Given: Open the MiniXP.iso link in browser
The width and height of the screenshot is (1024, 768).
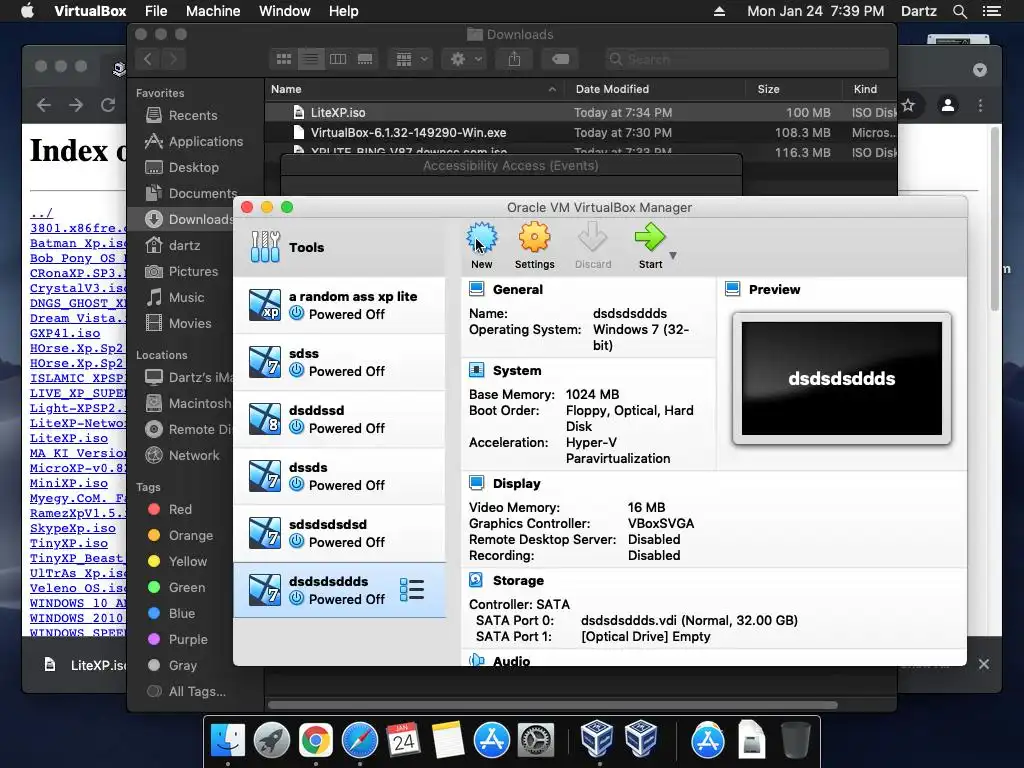Looking at the screenshot, I should 69,483.
